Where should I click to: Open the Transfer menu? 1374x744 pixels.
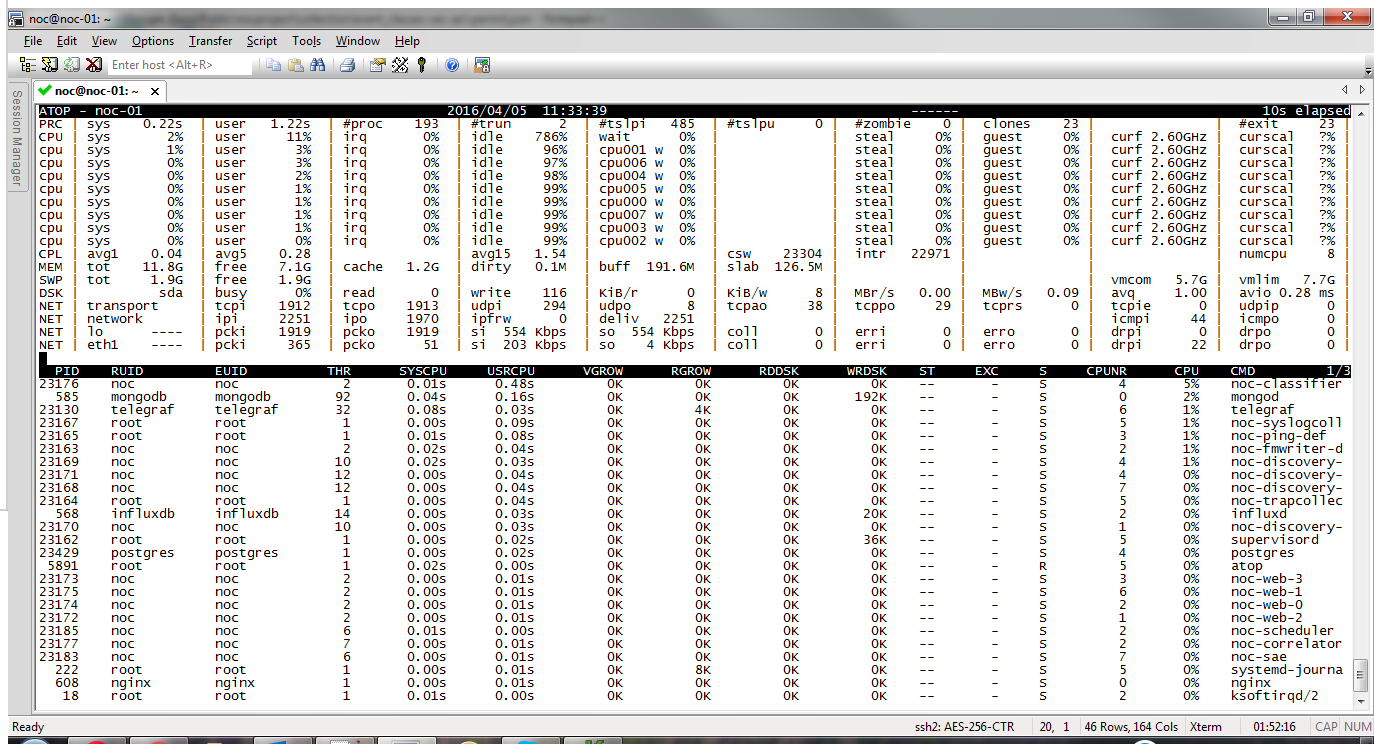coord(210,41)
